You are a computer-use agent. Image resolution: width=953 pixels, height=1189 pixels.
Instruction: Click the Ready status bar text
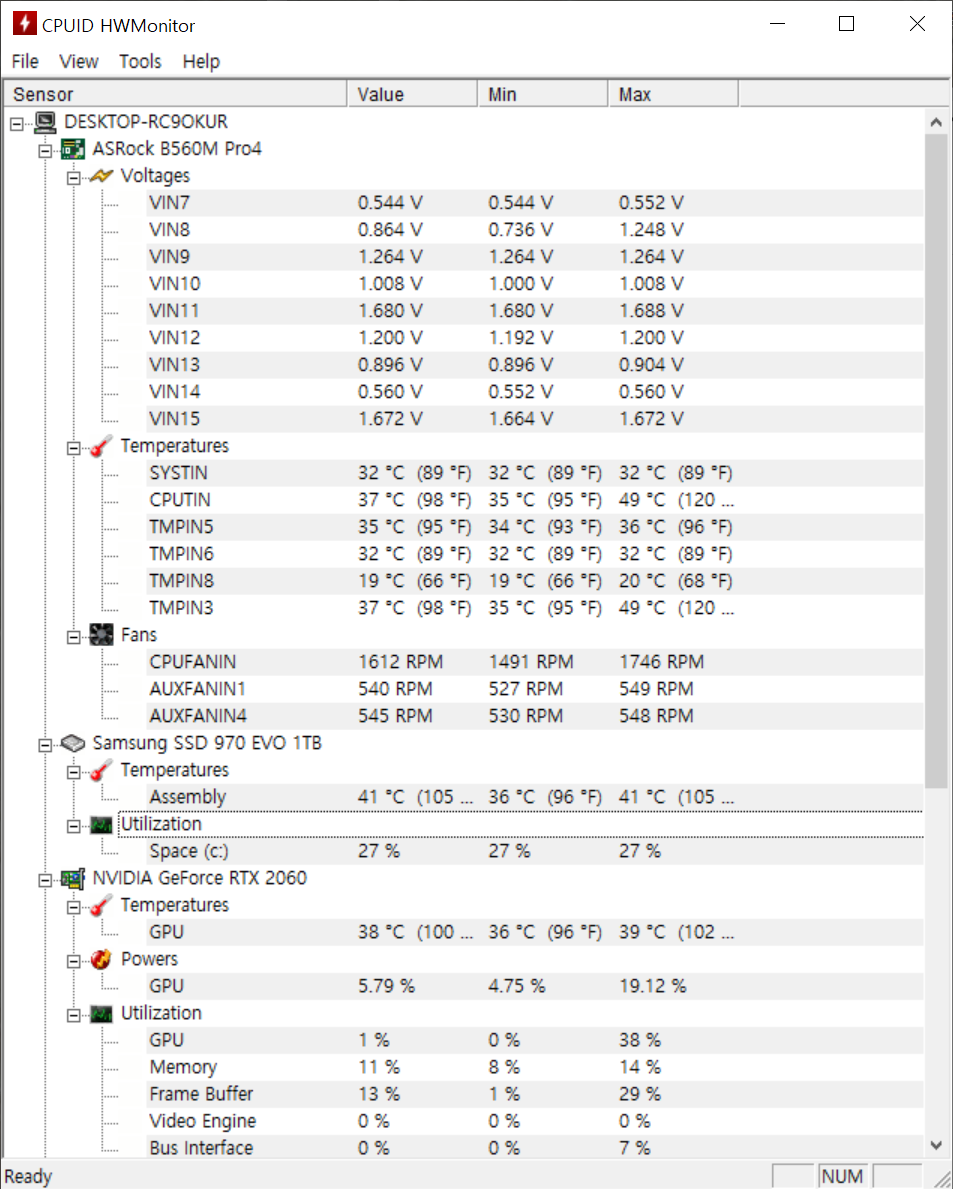(x=28, y=1176)
